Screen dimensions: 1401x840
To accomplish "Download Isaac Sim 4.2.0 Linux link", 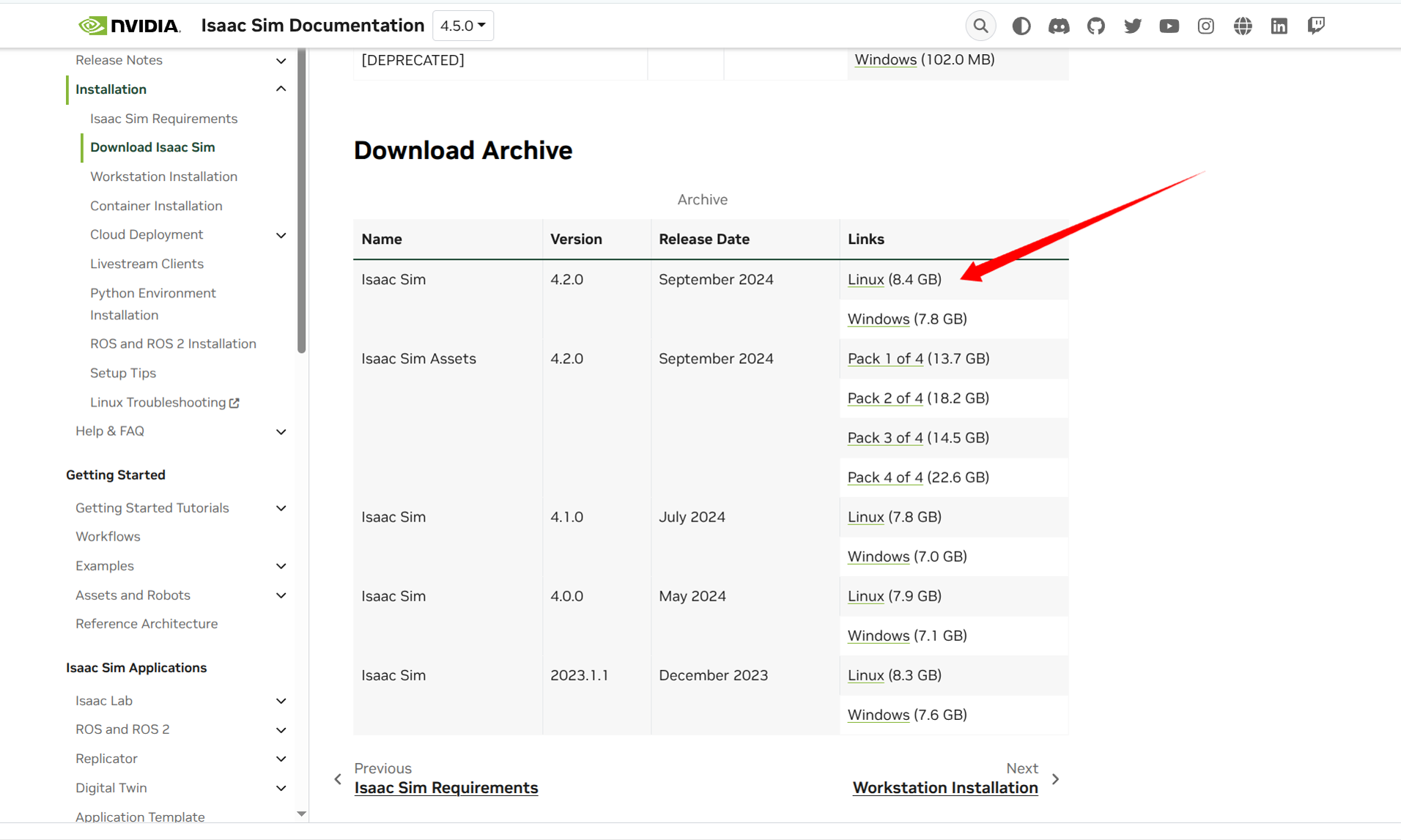I will pyautogui.click(x=865, y=280).
